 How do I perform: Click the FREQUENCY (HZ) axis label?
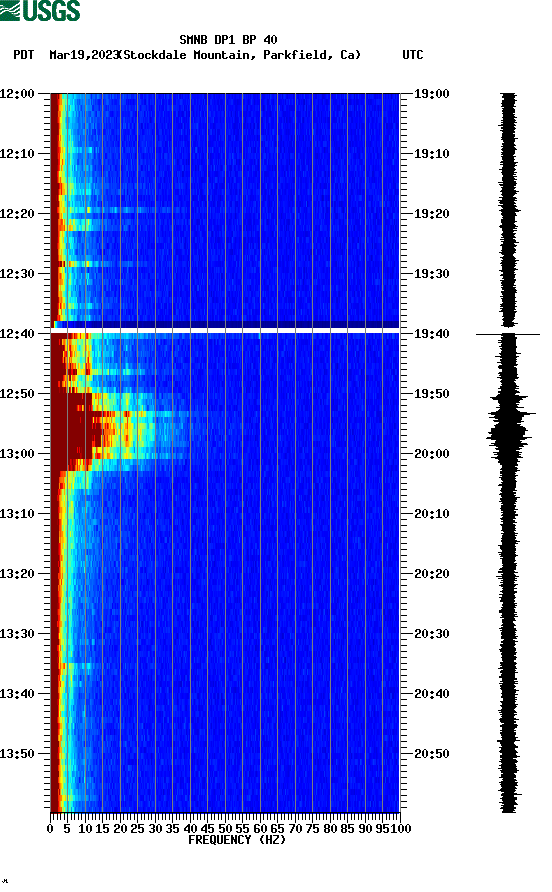coord(237,840)
